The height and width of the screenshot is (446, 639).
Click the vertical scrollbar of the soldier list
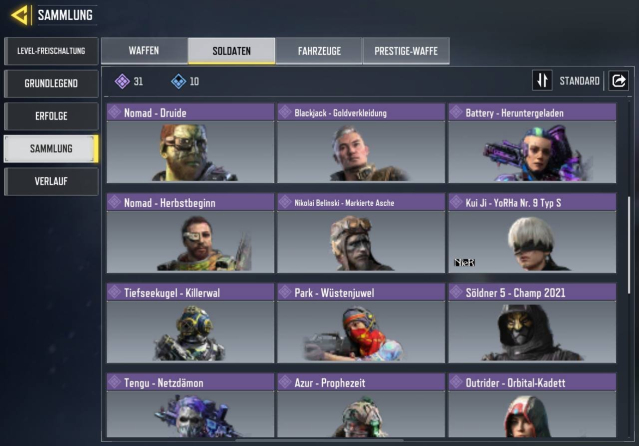[x=629, y=245]
